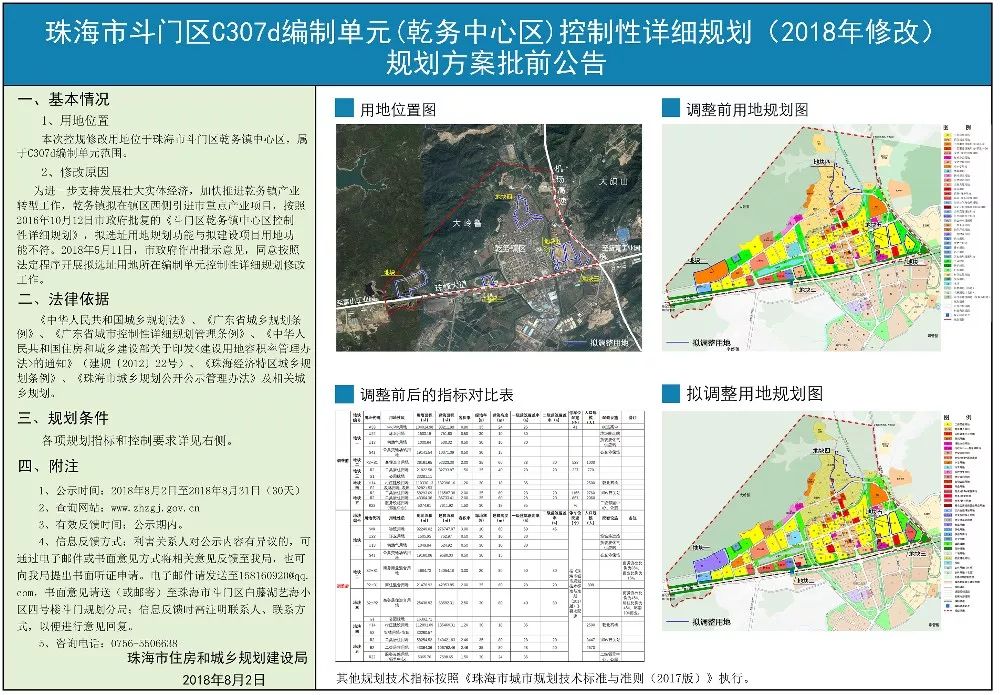Open the proposed adjusted land use plan map
The width and height of the screenshot is (1000, 695).
pyautogui.click(x=801, y=521)
